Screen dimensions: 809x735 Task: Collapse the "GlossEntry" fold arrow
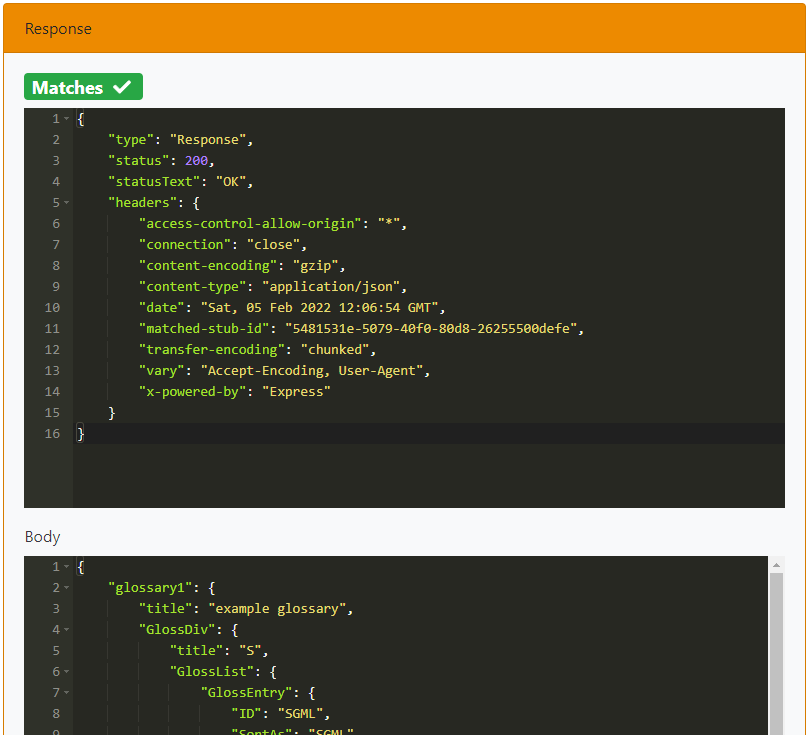pyautogui.click(x=67, y=693)
